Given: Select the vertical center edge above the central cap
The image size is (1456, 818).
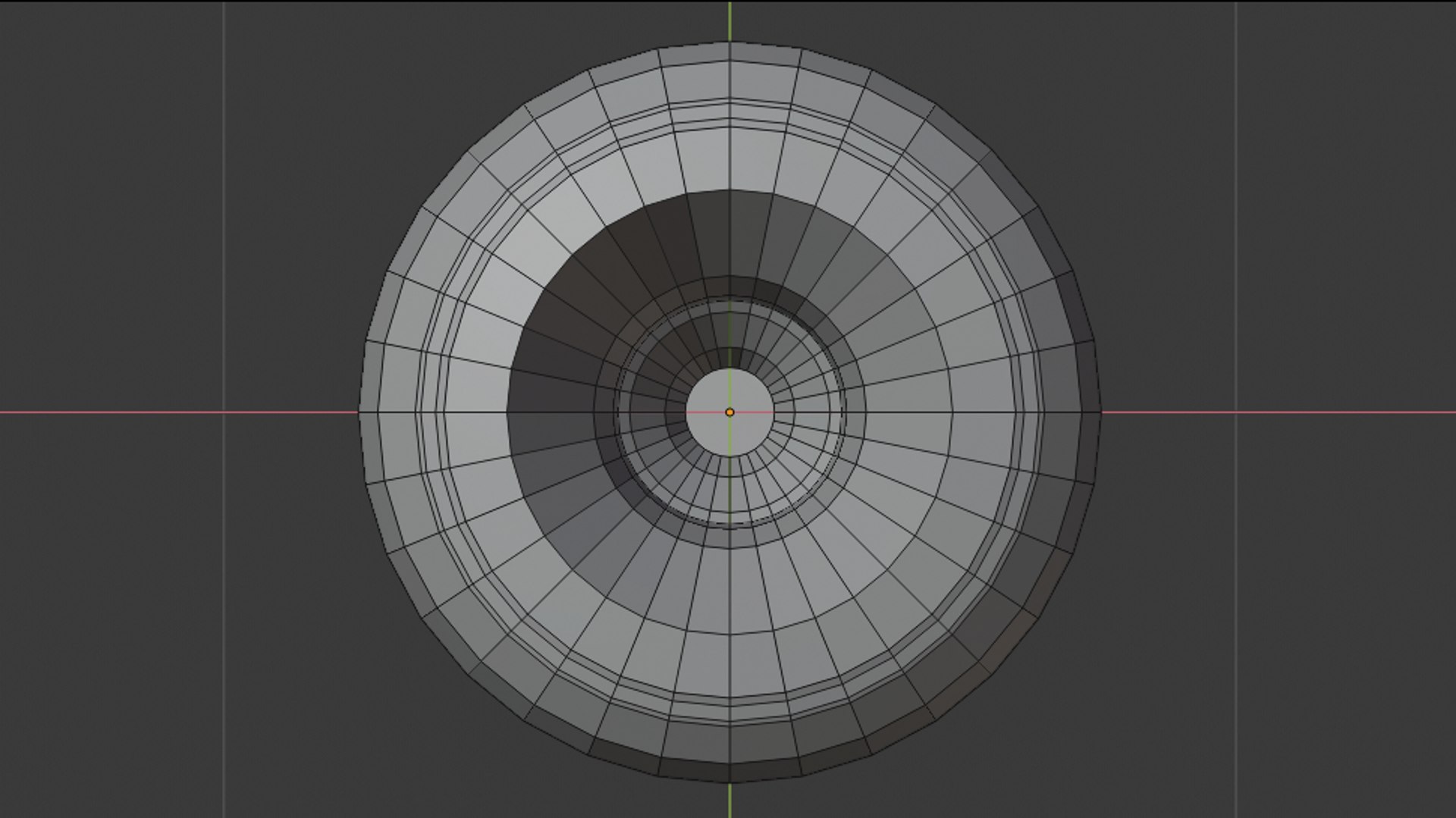Looking at the screenshot, I should click(730, 322).
